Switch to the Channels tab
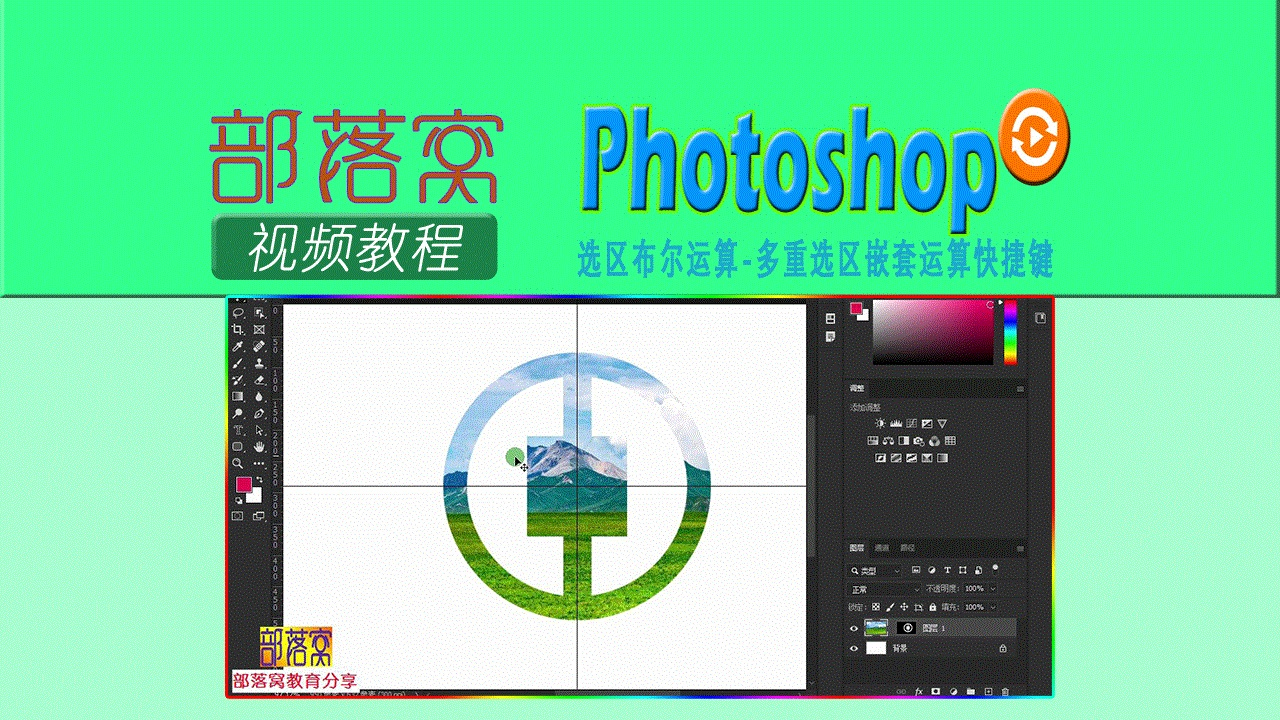 click(x=882, y=548)
